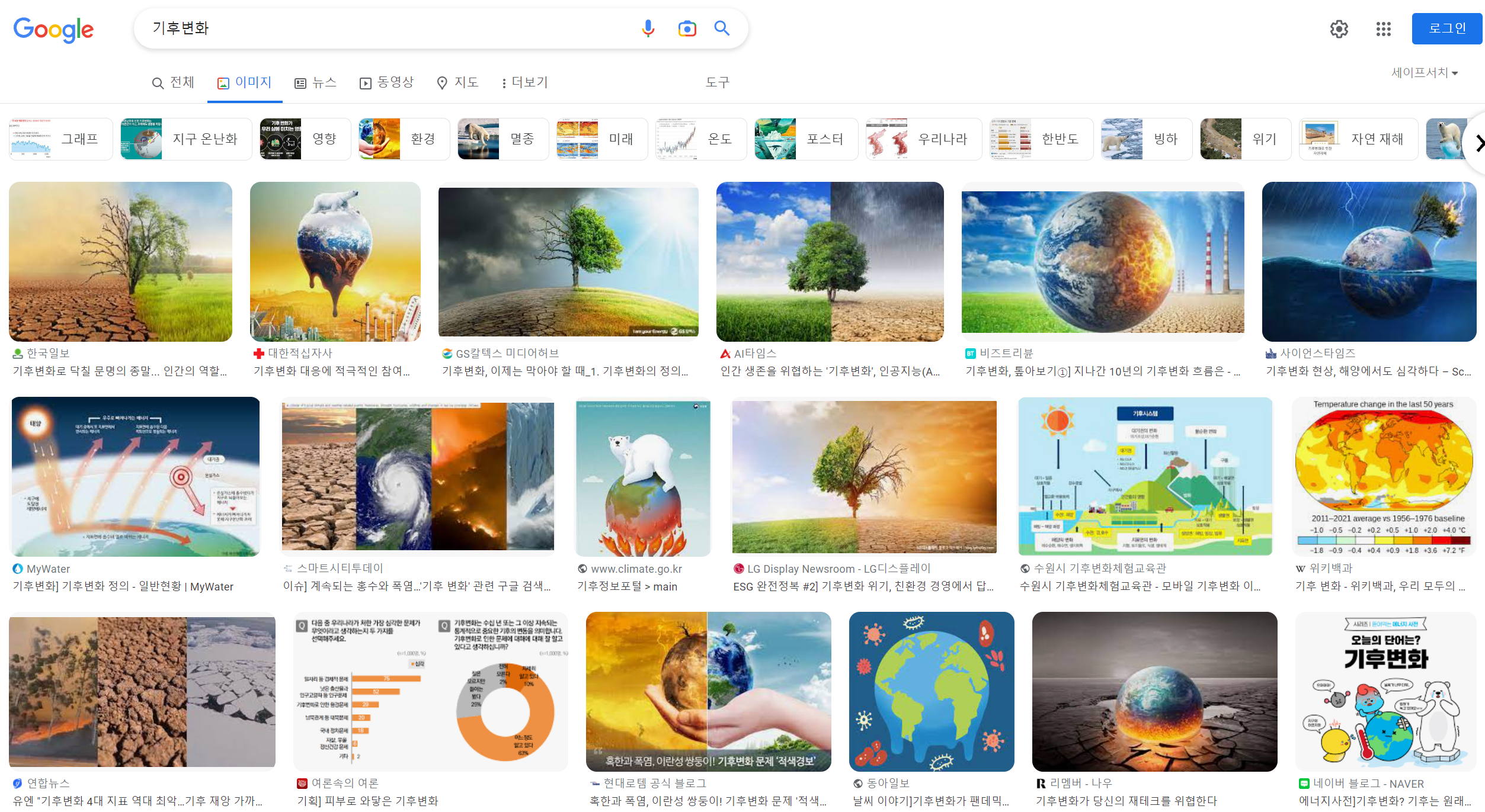Open the settings gear icon

(x=1339, y=29)
